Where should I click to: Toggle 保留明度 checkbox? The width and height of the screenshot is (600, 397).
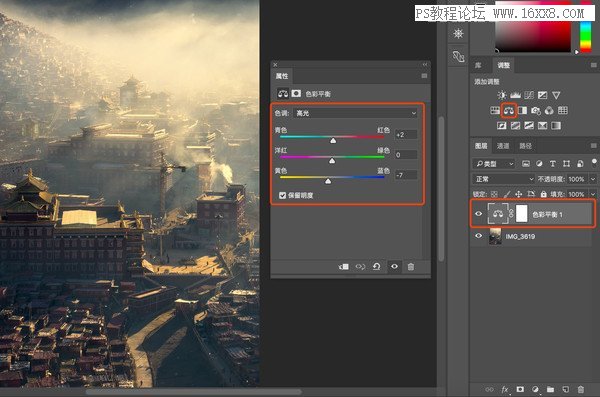click(282, 196)
